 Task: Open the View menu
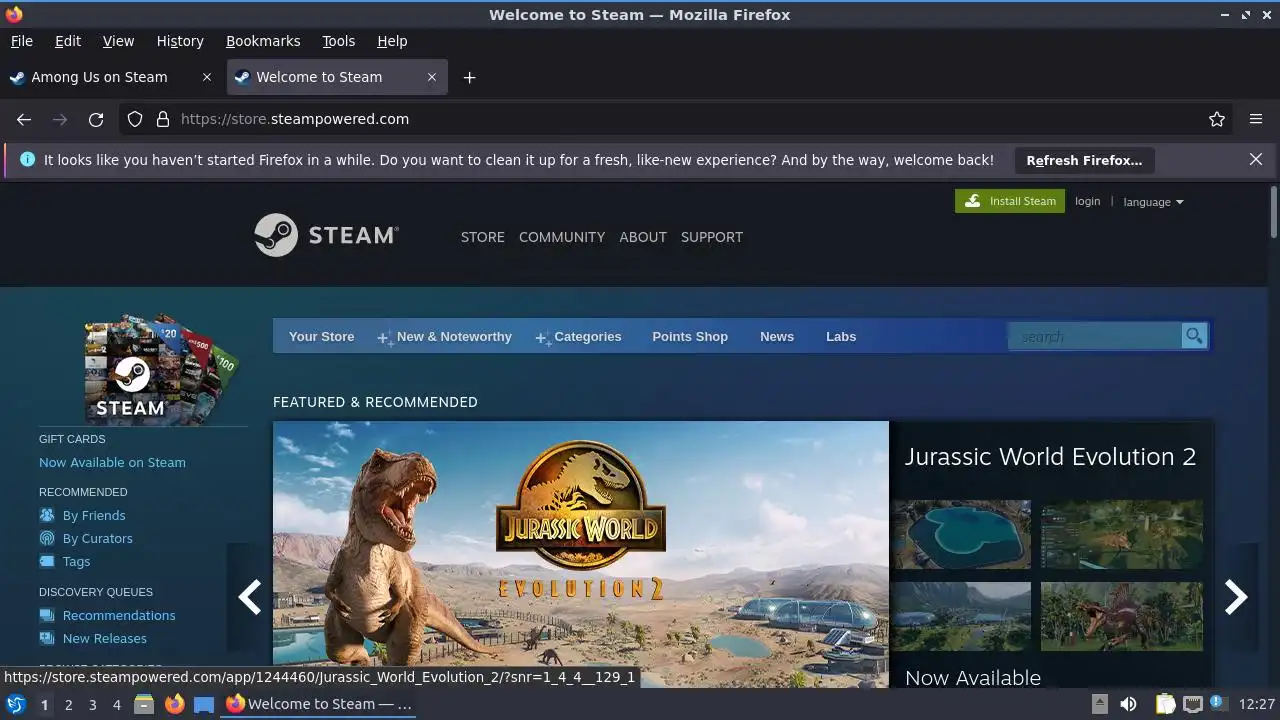[x=118, y=41]
